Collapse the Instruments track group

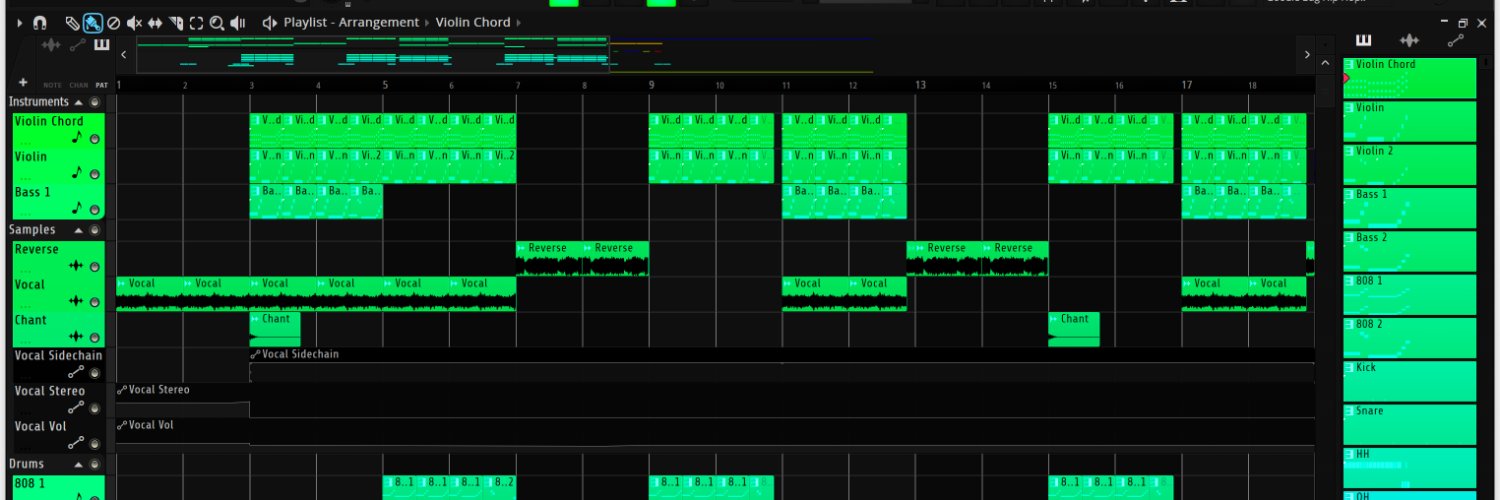click(78, 102)
